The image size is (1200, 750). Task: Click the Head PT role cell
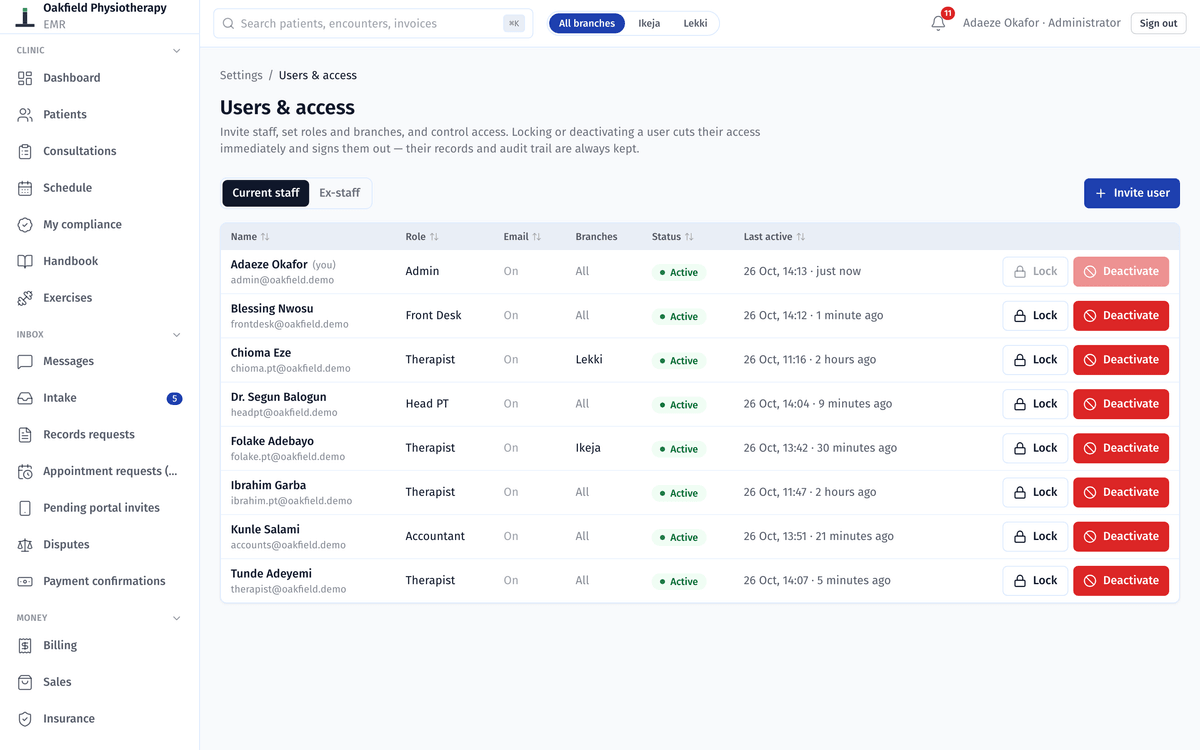[427, 404]
